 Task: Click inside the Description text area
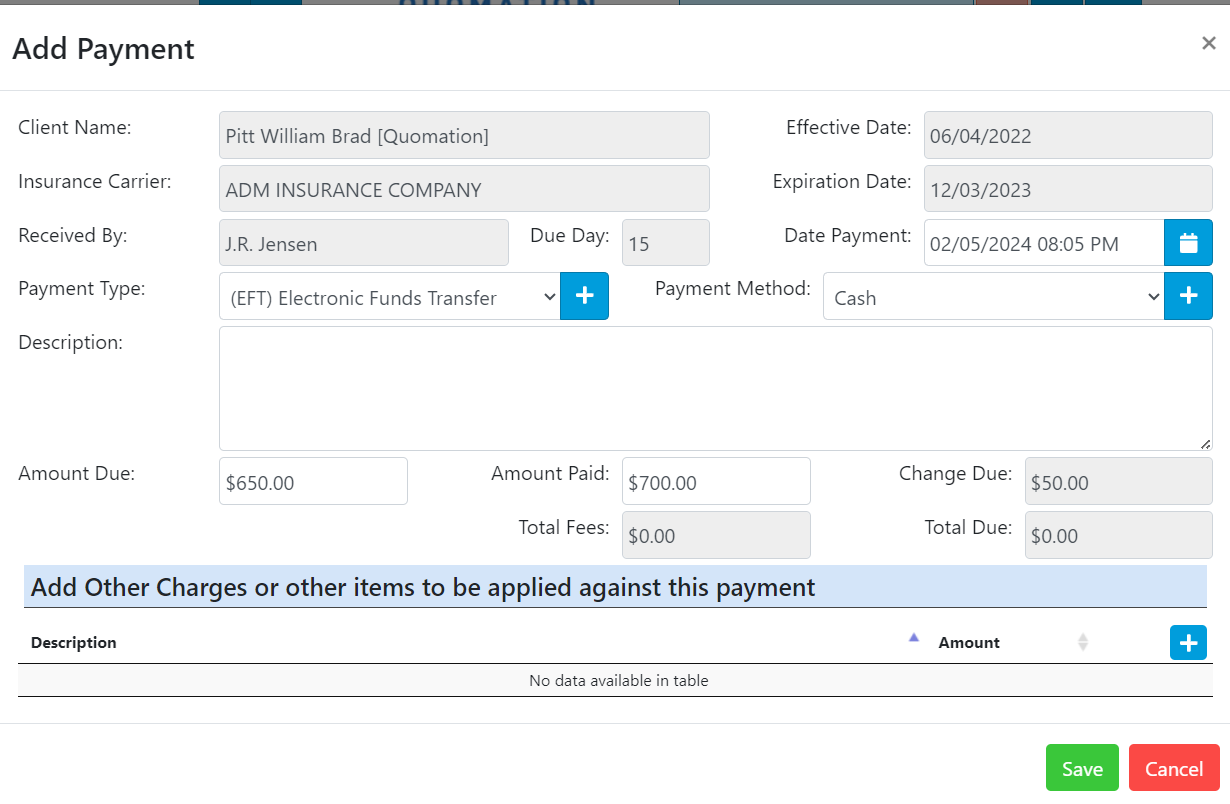coord(716,388)
